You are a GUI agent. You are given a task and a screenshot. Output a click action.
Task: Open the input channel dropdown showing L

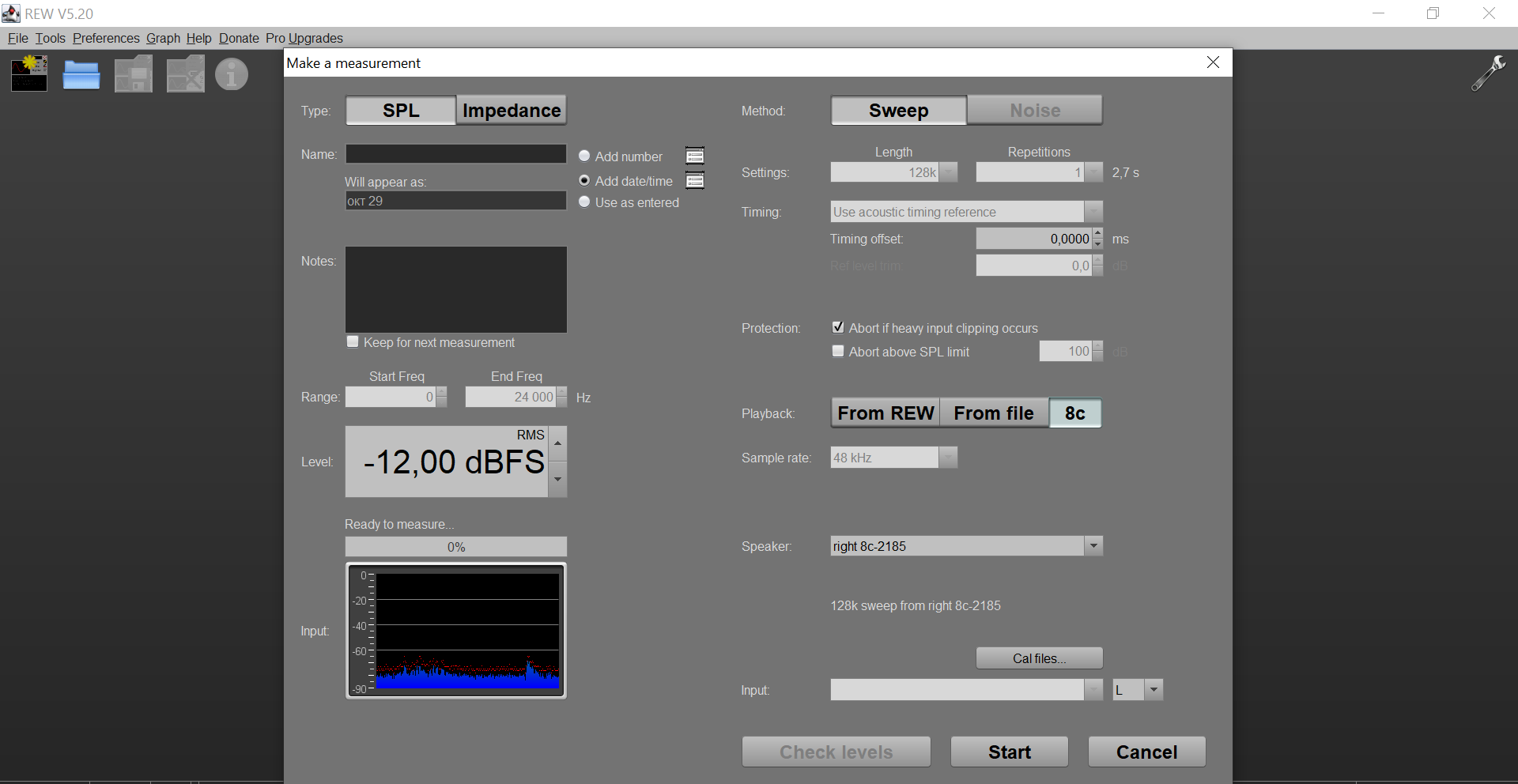click(1154, 690)
